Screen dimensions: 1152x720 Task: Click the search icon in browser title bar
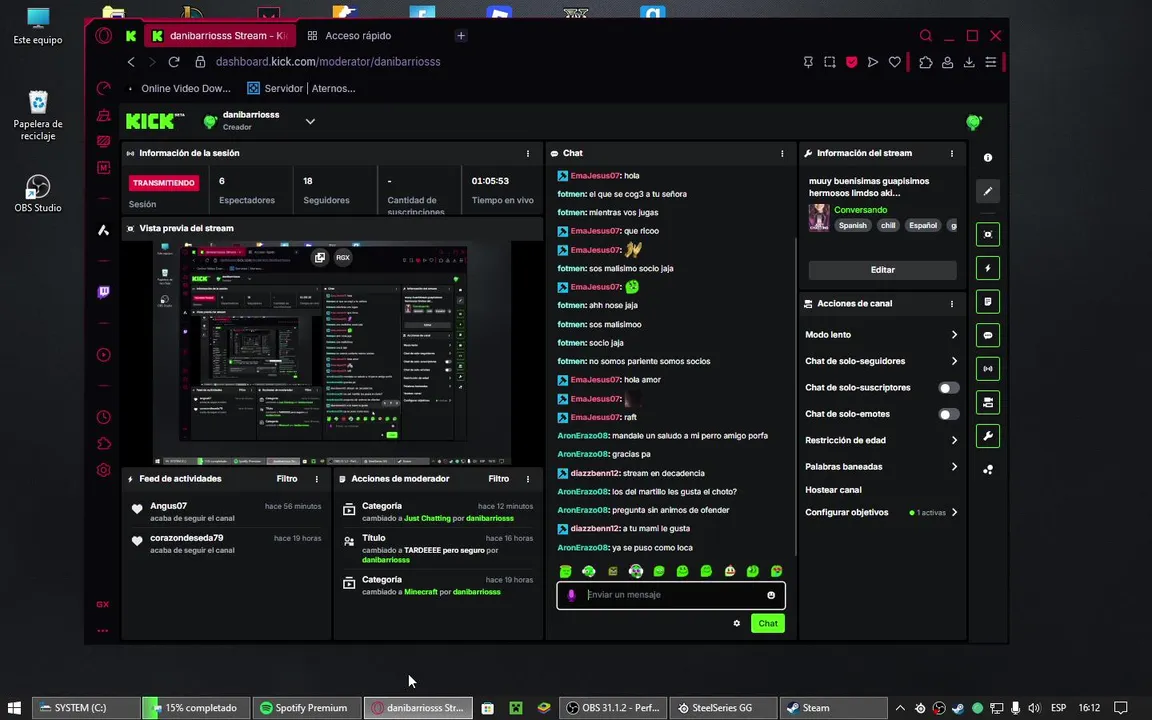click(926, 35)
